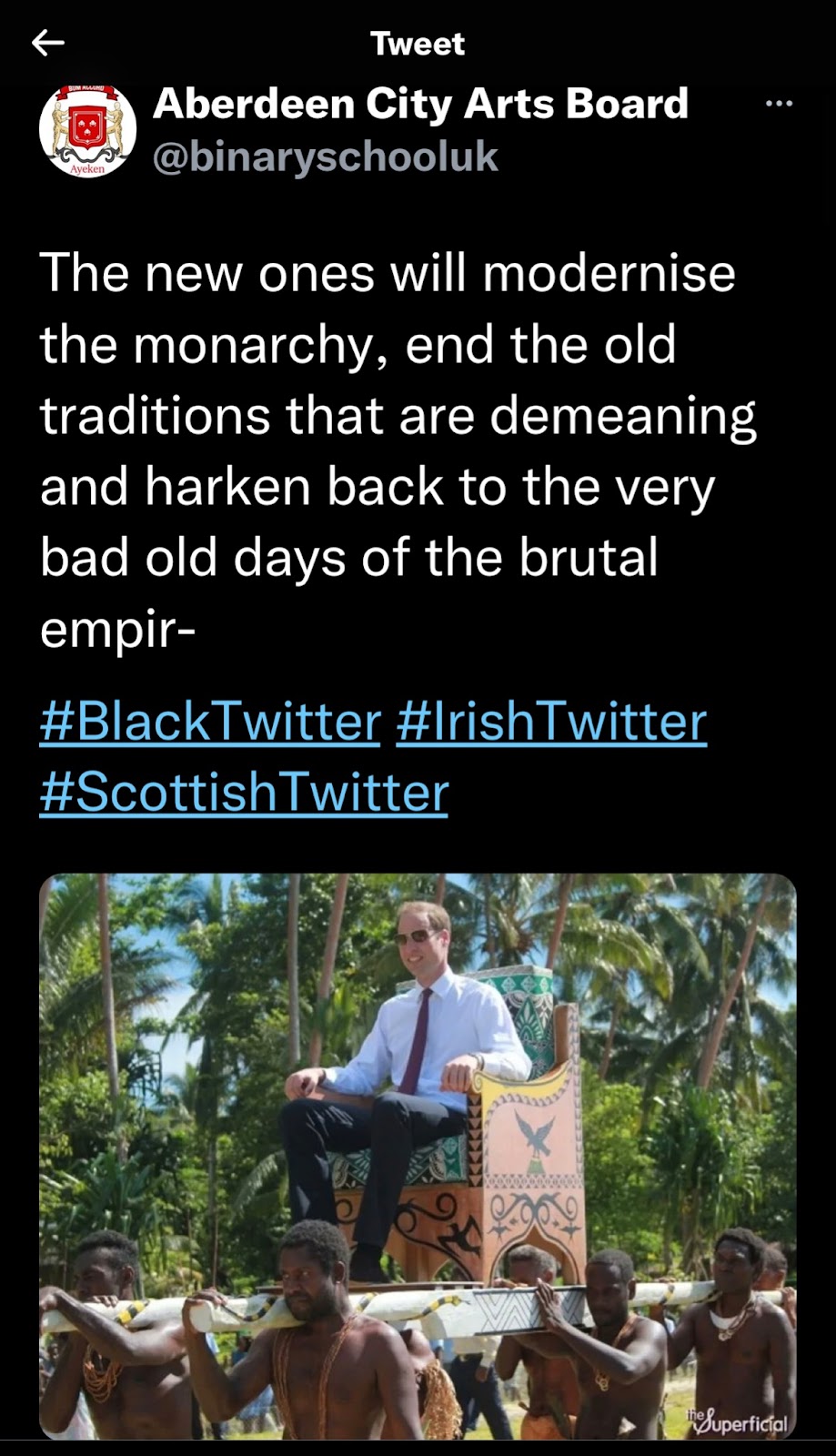The image size is (836, 1456).
Task: Click the @binaryschooluk handle
Action: (x=326, y=157)
